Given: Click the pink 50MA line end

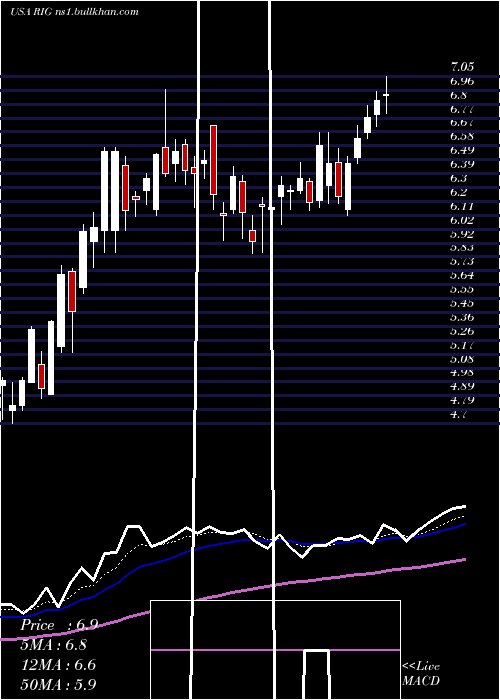Looking at the screenshot, I should tap(464, 560).
